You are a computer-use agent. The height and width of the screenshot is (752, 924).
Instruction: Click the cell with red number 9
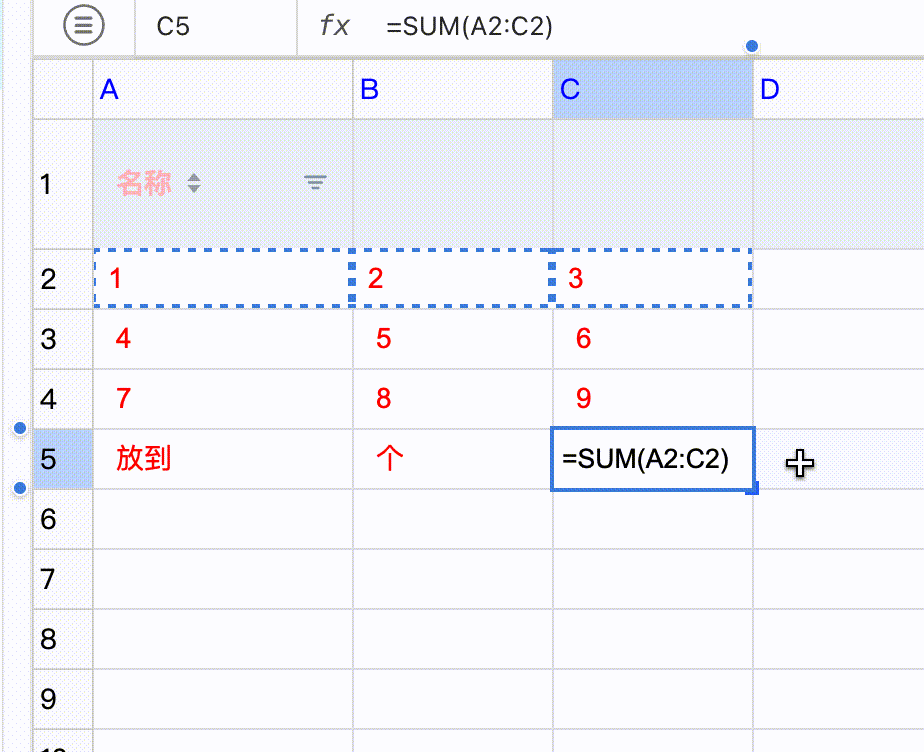tap(652, 399)
